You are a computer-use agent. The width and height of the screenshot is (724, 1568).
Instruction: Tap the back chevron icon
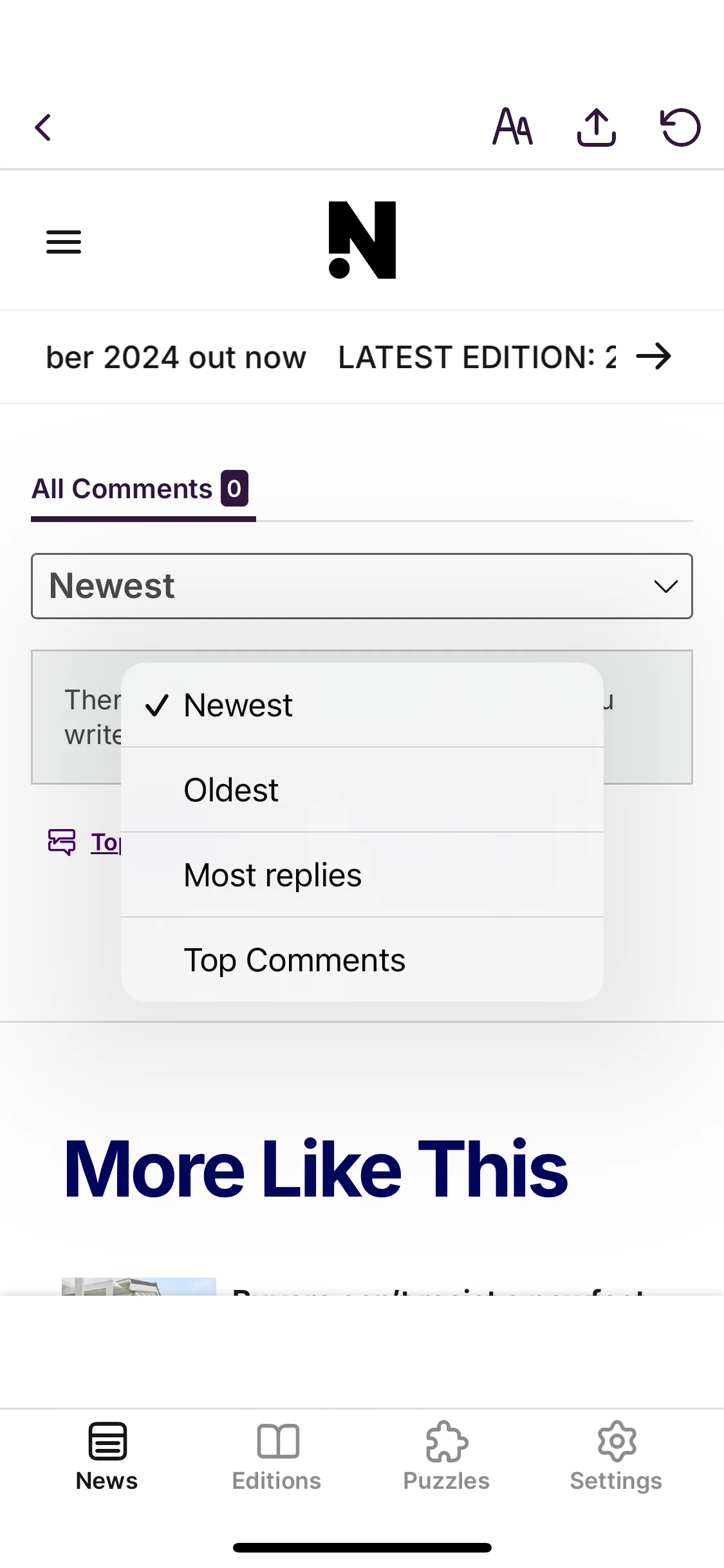[43, 127]
